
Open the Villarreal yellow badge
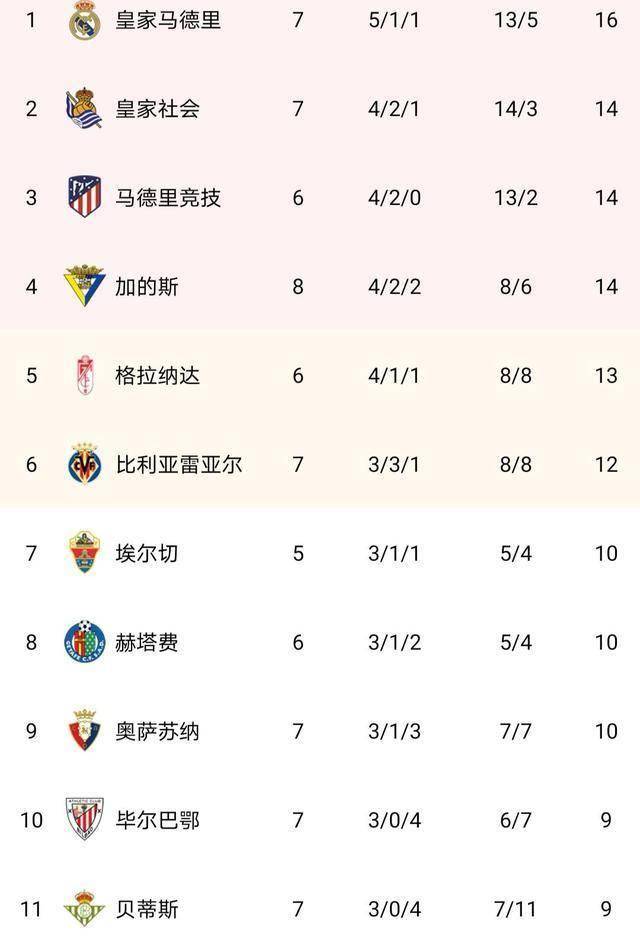point(84,464)
